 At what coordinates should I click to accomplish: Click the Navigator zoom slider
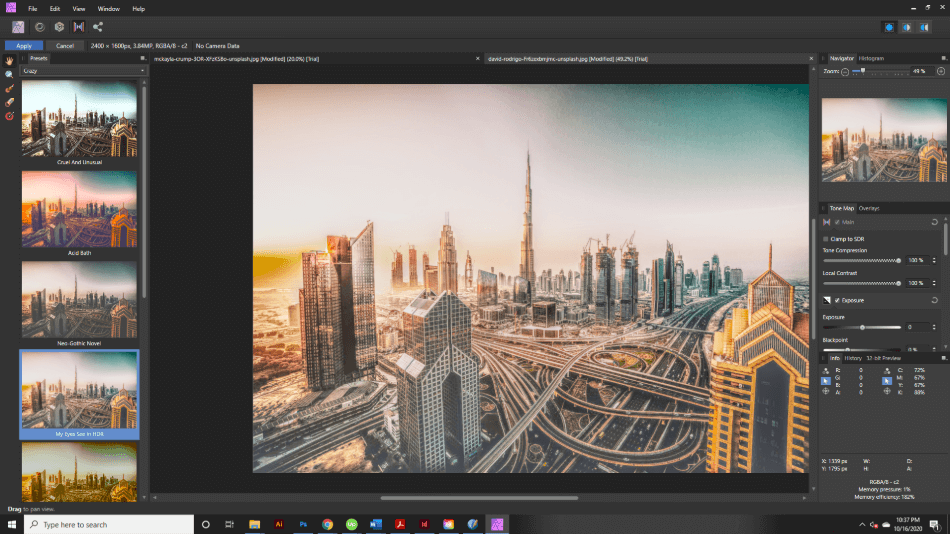pos(879,72)
